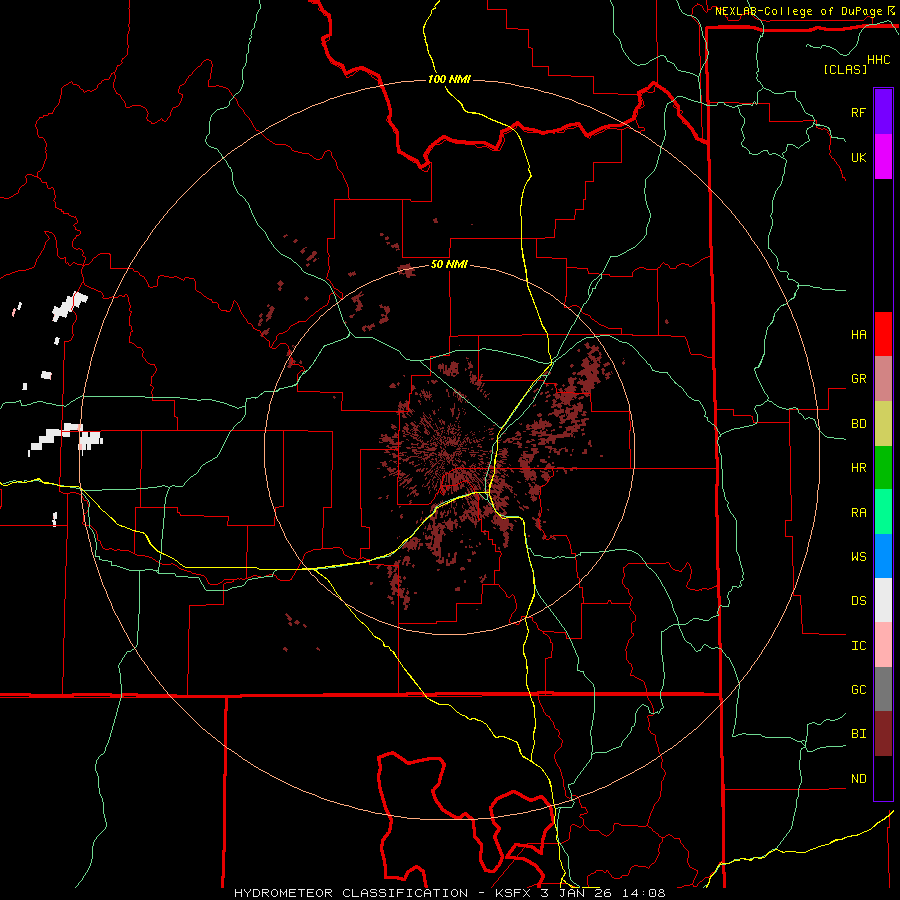Pick the yellow BD legend color swatch
The height and width of the screenshot is (900, 900).
pyautogui.click(x=883, y=424)
